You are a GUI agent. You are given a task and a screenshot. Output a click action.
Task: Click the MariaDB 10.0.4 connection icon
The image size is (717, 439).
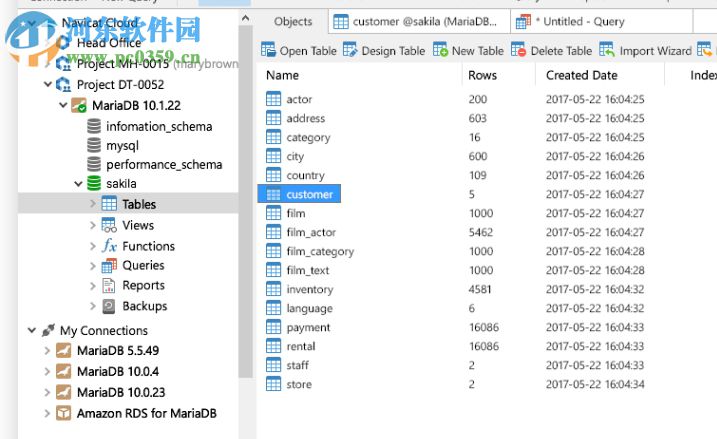coord(64,371)
